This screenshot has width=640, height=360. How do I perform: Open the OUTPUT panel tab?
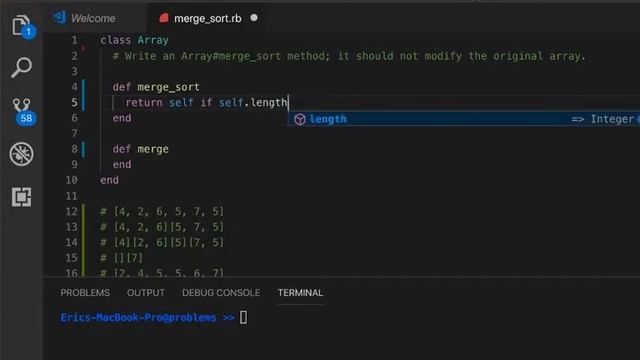[x=146, y=293]
